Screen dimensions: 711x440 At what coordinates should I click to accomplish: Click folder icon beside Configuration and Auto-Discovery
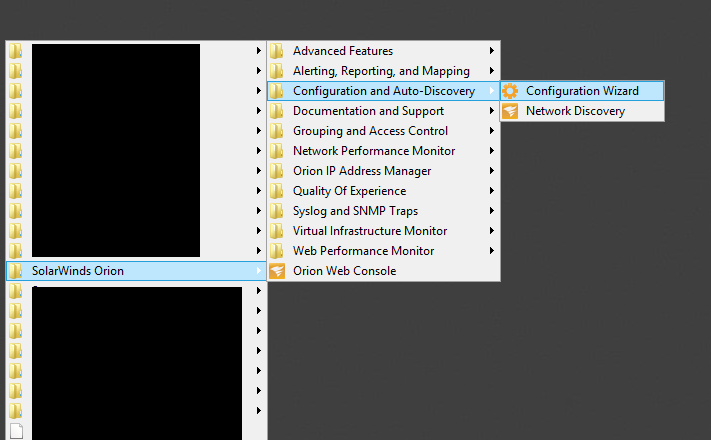pos(277,91)
